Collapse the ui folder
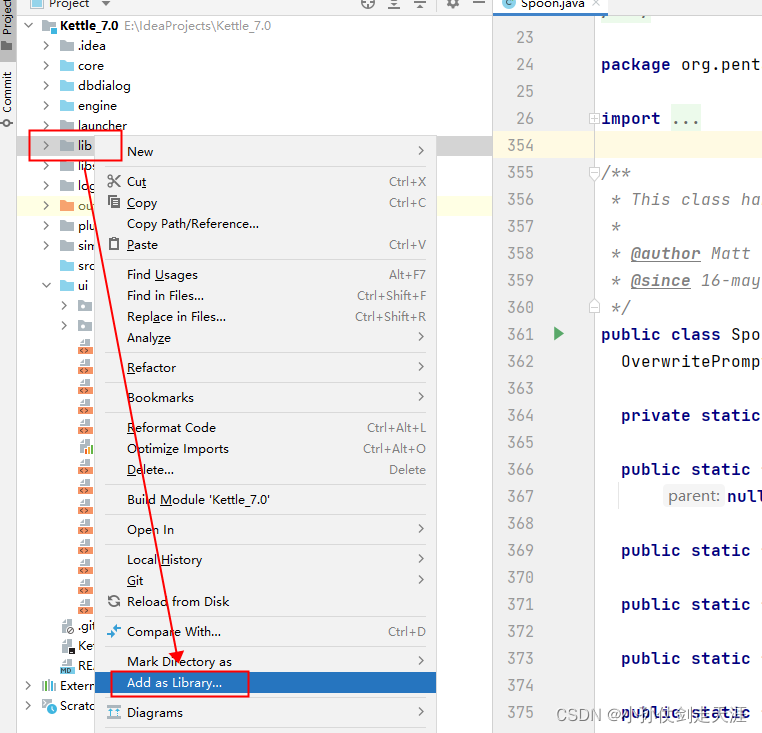Screen dimensions: 762x733 46,285
